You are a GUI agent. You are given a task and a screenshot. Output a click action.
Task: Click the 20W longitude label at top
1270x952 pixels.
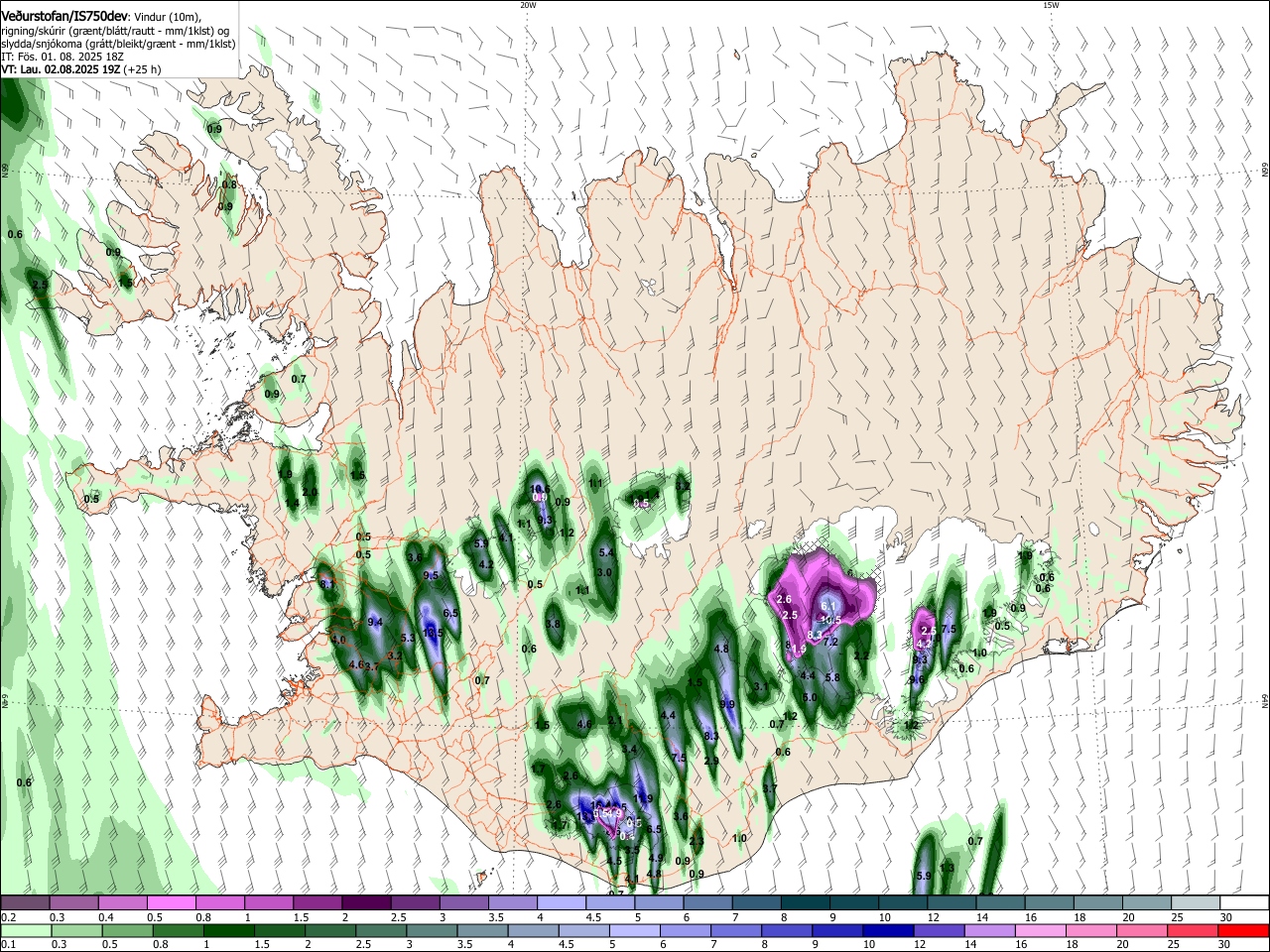[x=528, y=5]
